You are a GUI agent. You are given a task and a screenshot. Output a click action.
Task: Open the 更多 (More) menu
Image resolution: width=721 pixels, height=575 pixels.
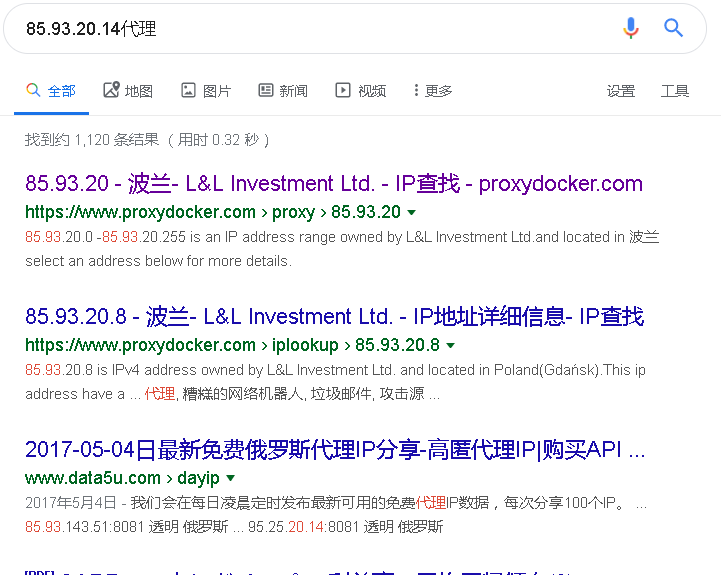433,91
